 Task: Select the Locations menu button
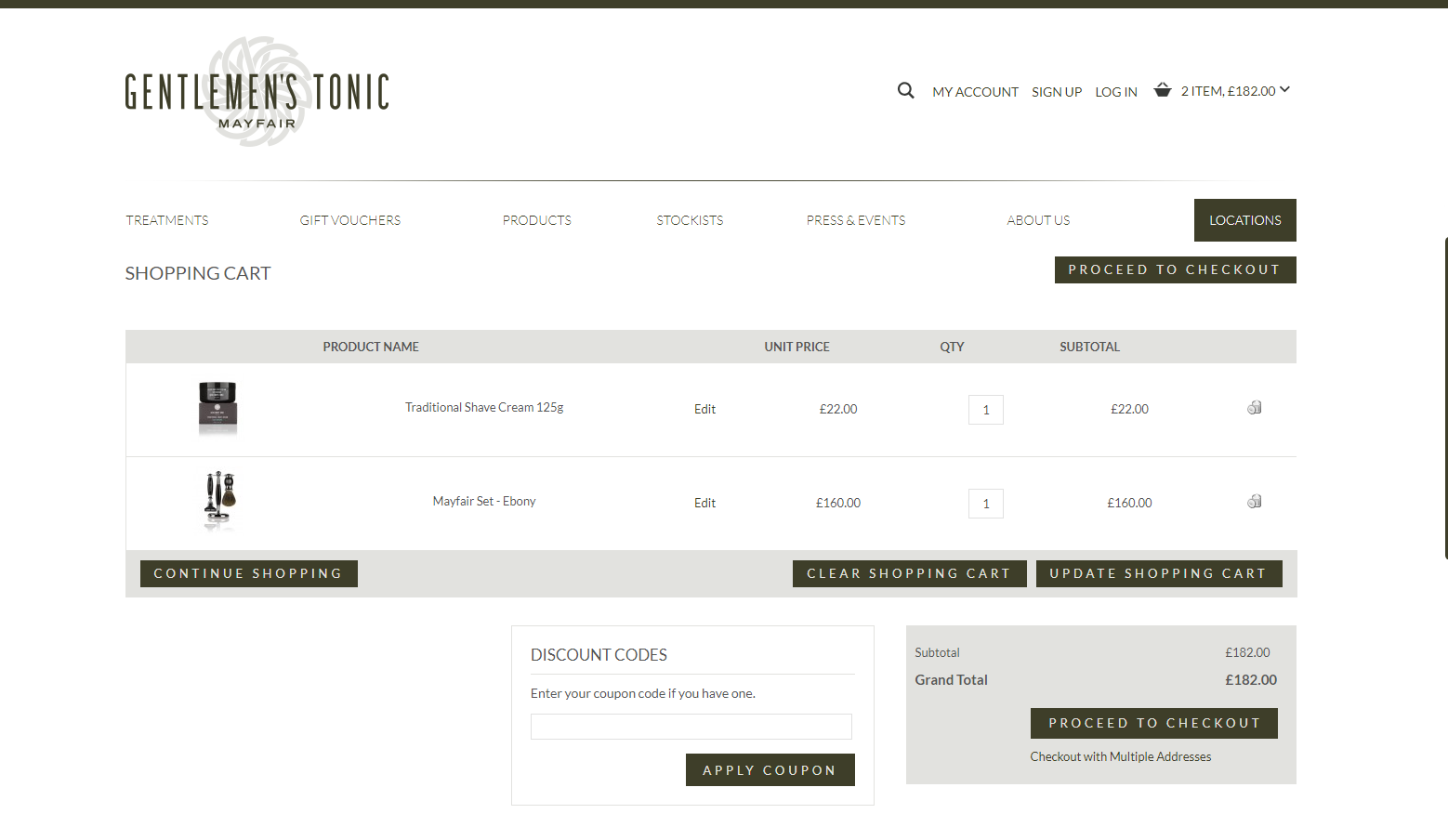click(x=1245, y=220)
